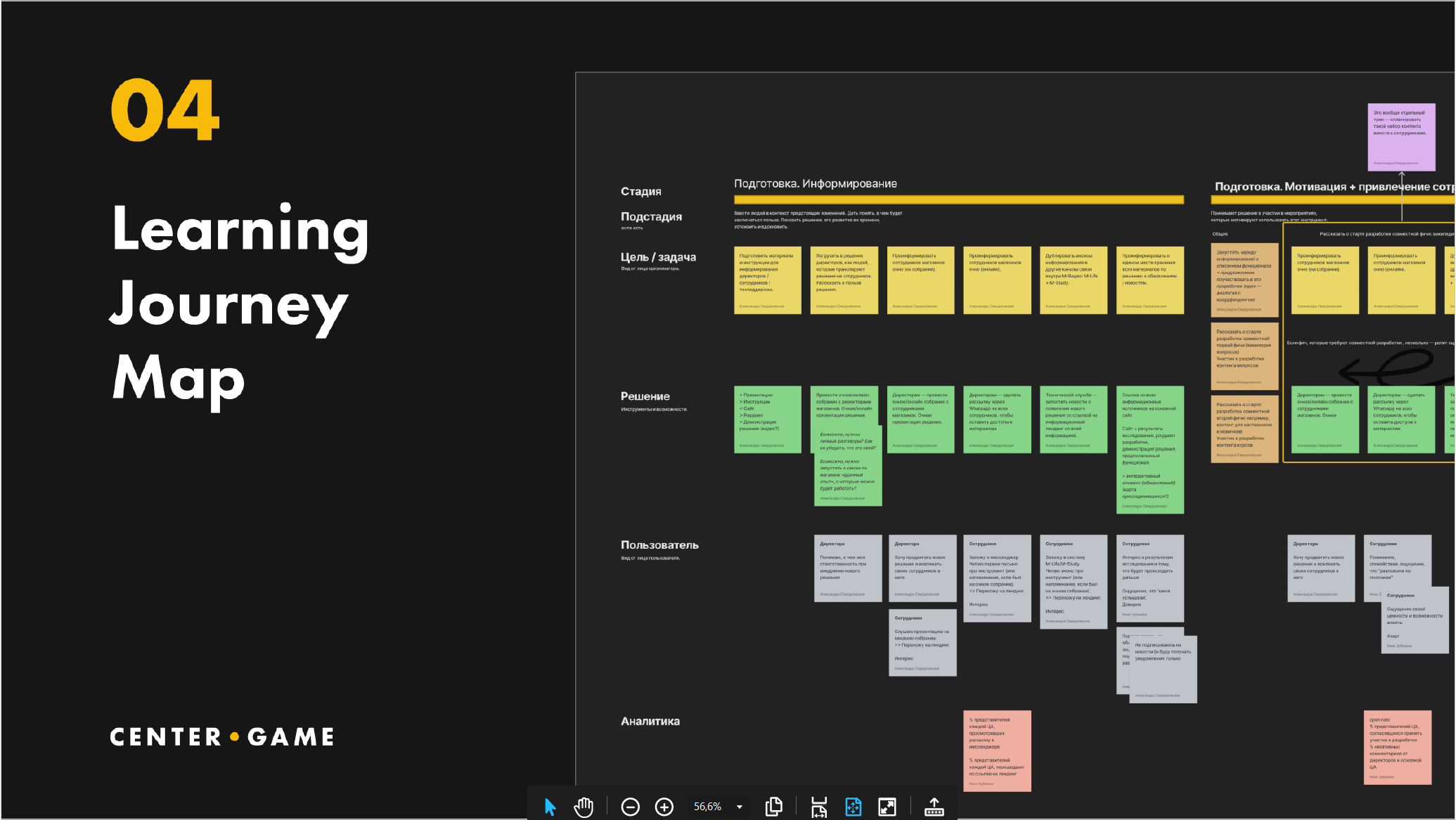Select the first yellow goal note
The image size is (1456, 820).
[x=767, y=280]
